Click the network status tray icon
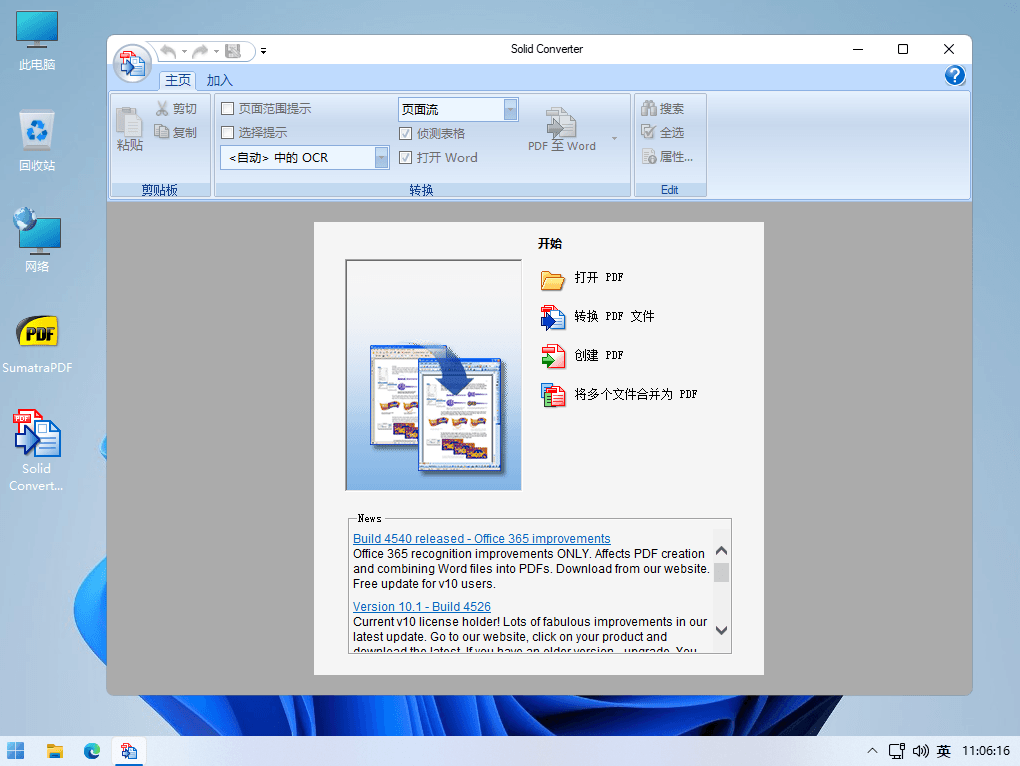 [897, 751]
